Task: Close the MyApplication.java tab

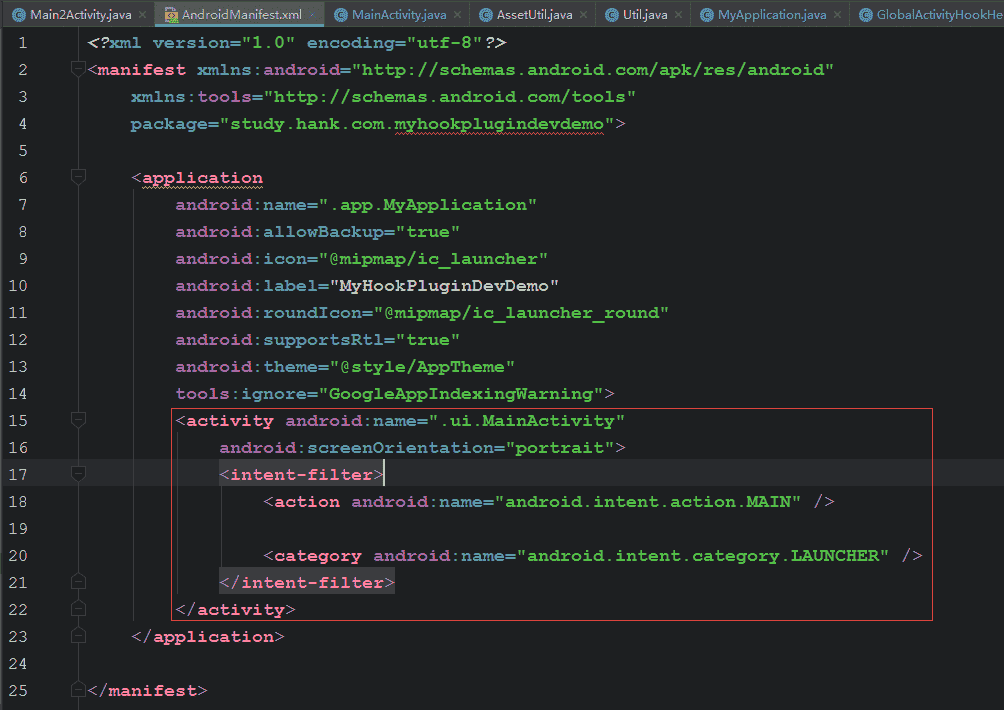Action: click(837, 14)
